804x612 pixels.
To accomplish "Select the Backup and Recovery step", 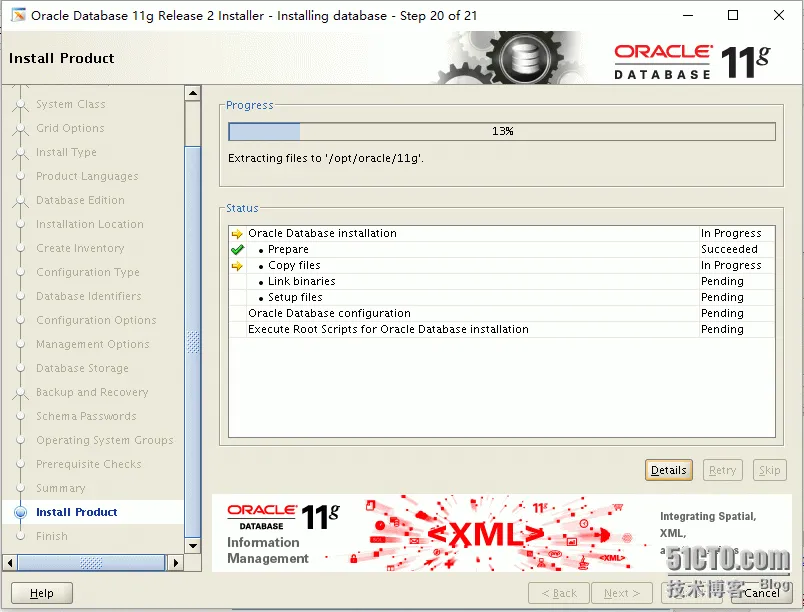I will (x=92, y=392).
